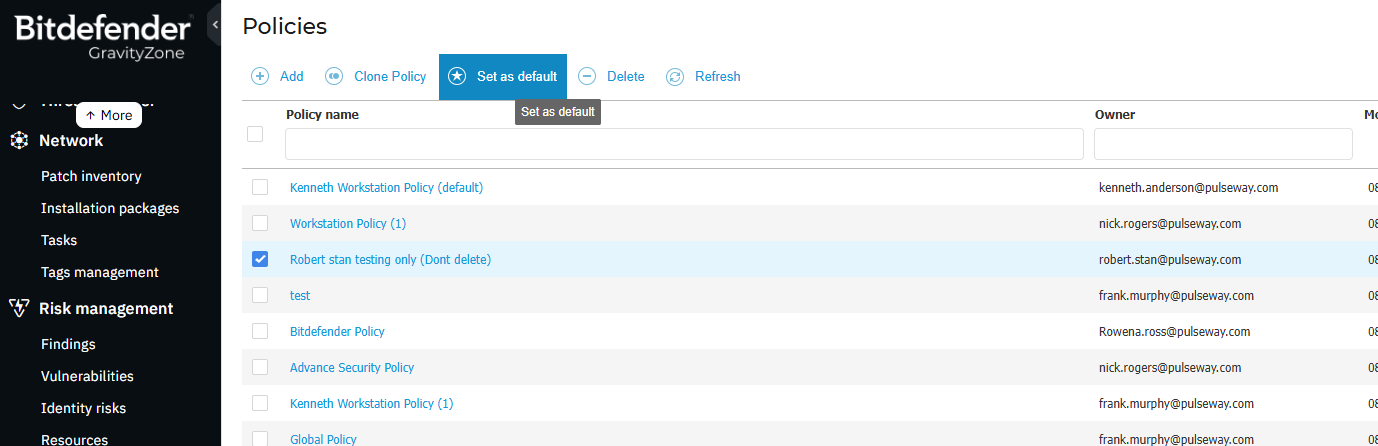Click the Set as default star icon
The image size is (1378, 446).
[x=457, y=76]
